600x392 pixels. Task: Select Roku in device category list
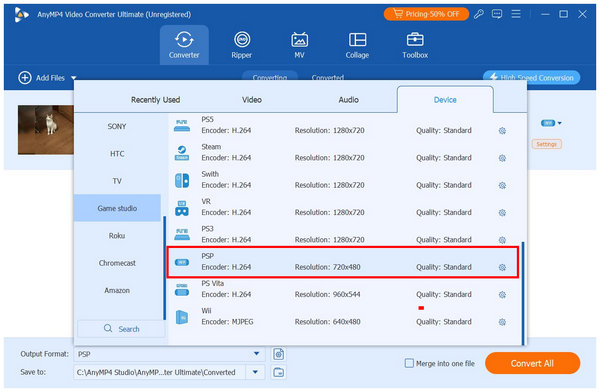117,236
